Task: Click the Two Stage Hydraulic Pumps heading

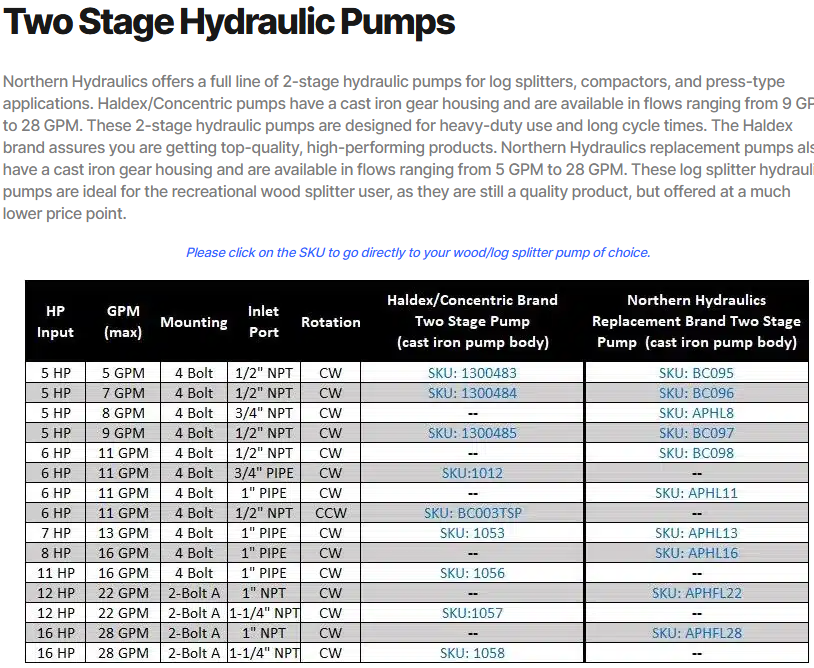Action: pos(230,22)
